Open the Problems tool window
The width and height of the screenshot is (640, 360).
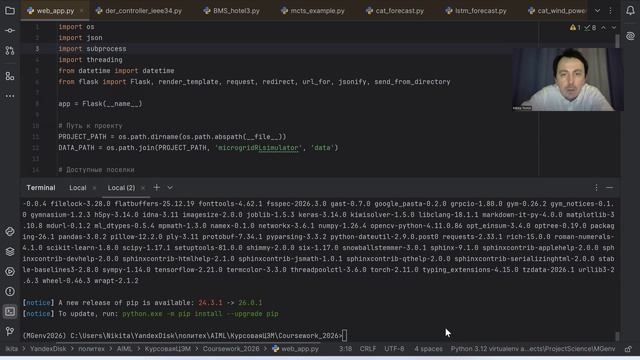click(x=10, y=291)
